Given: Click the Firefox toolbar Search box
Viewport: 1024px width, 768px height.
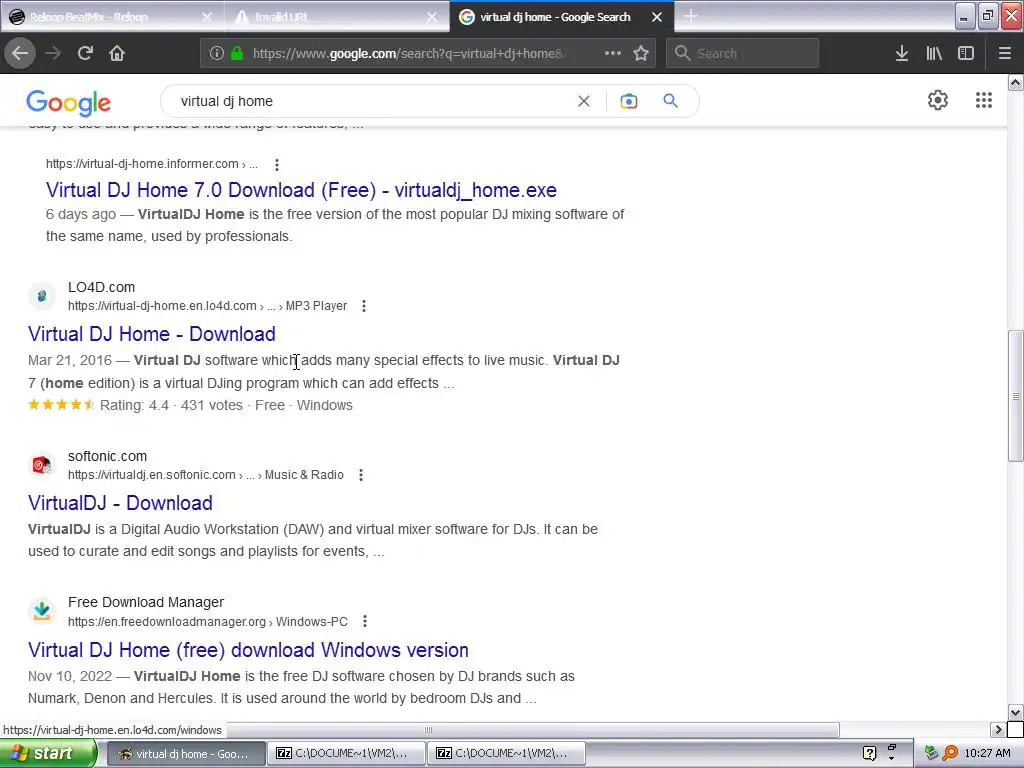Looking at the screenshot, I should tap(743, 54).
